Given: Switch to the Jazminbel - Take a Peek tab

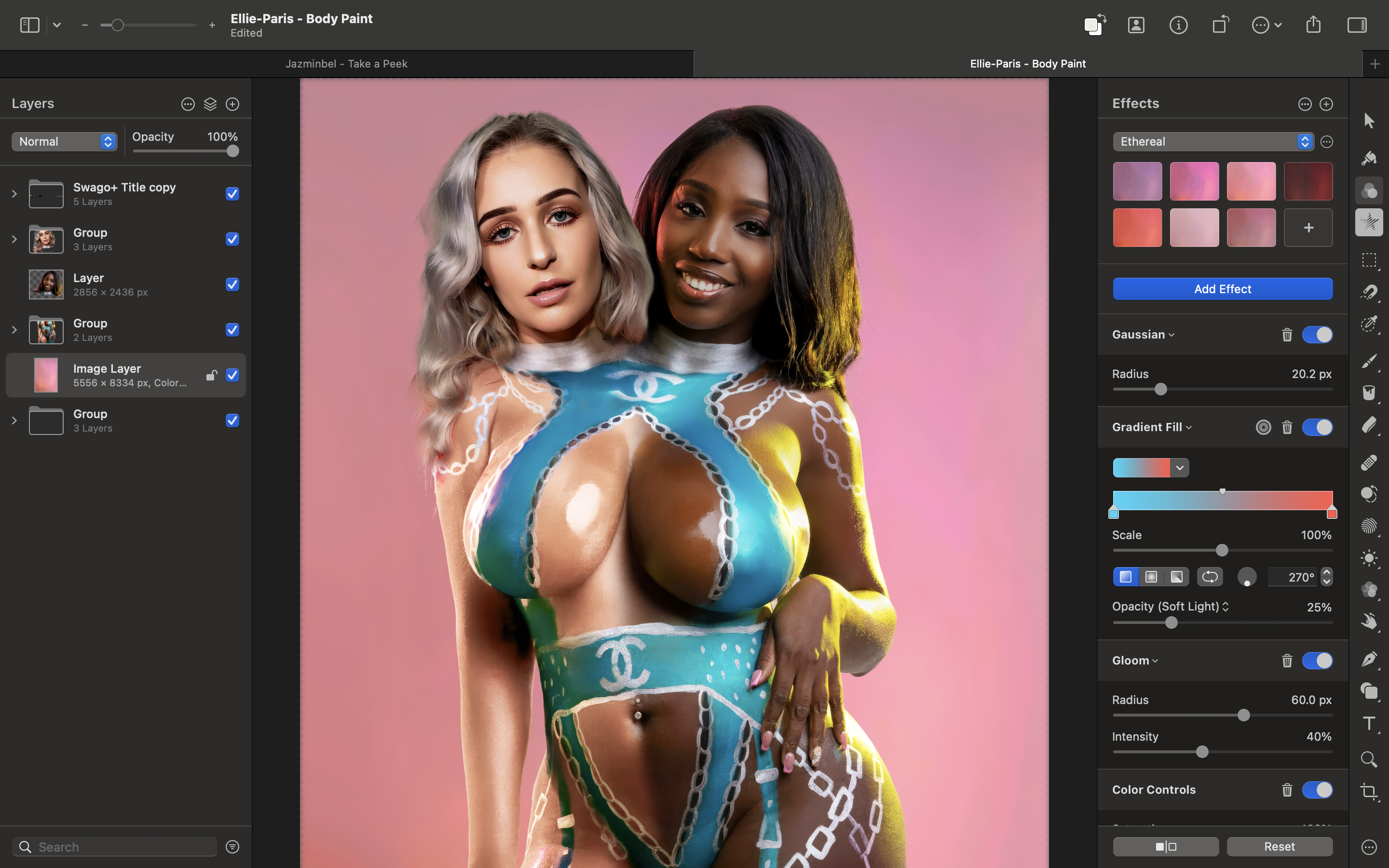Looking at the screenshot, I should (347, 64).
